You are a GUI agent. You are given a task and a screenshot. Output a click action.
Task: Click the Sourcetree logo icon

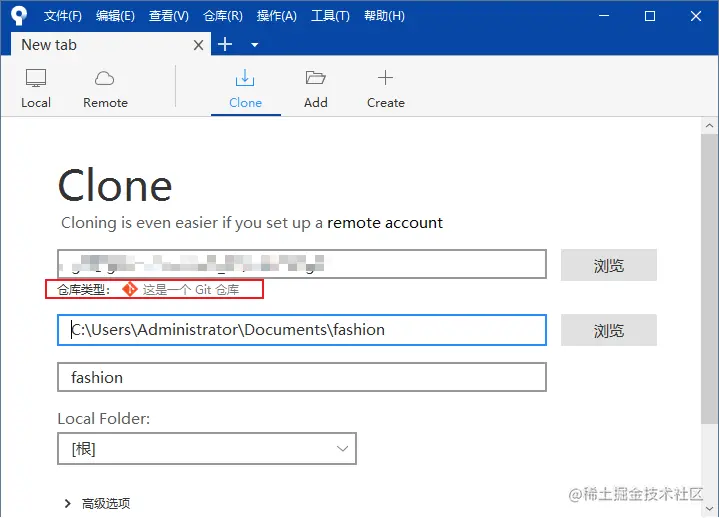point(18,16)
